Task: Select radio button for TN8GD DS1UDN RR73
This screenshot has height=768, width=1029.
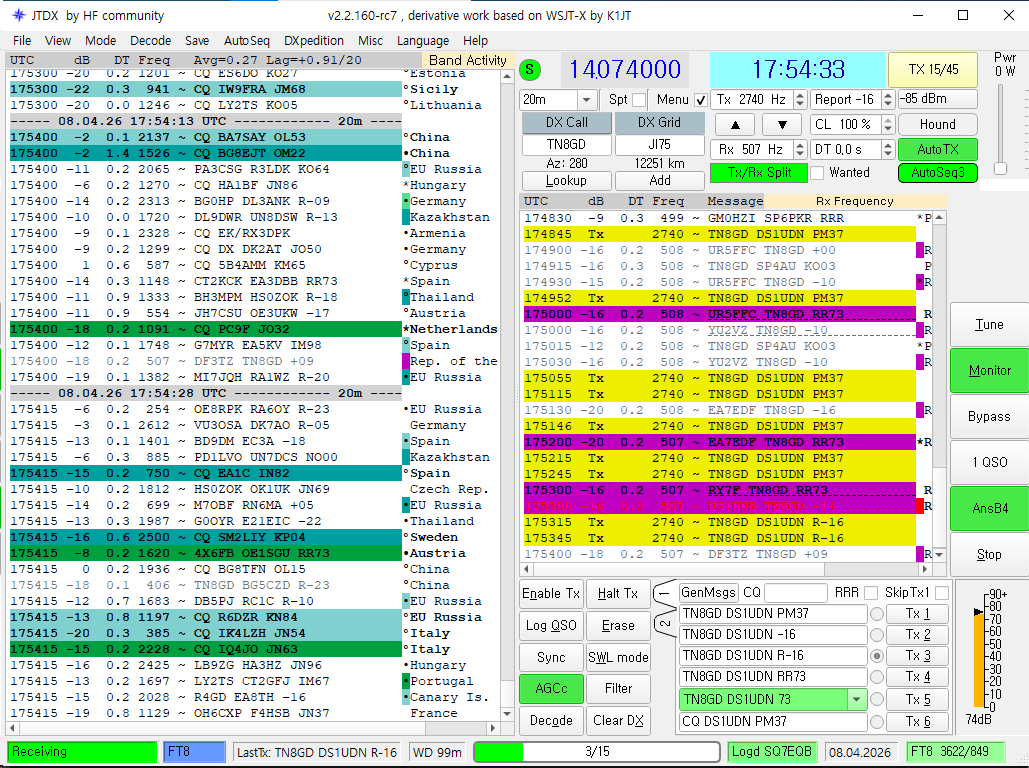Action: point(876,677)
